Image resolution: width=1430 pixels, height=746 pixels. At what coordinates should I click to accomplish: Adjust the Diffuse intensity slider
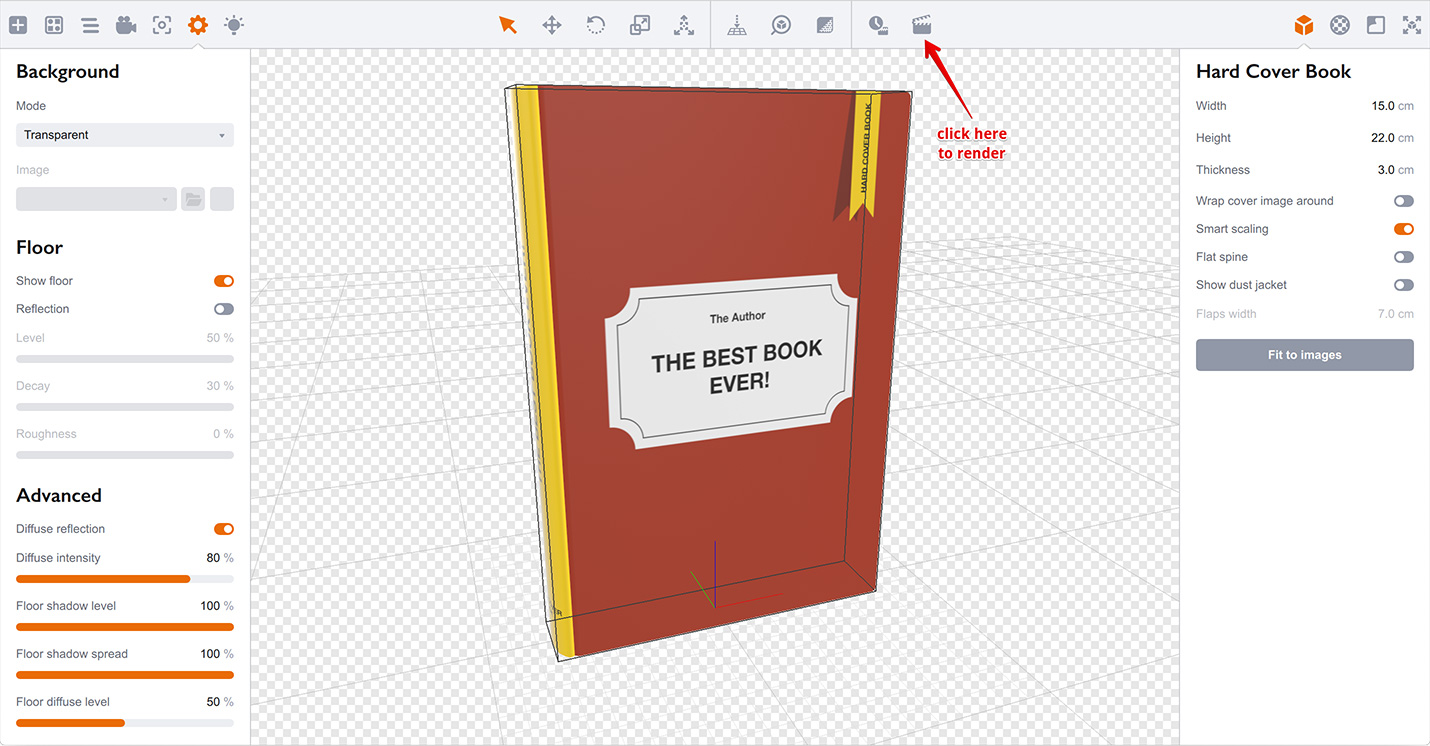coord(125,579)
